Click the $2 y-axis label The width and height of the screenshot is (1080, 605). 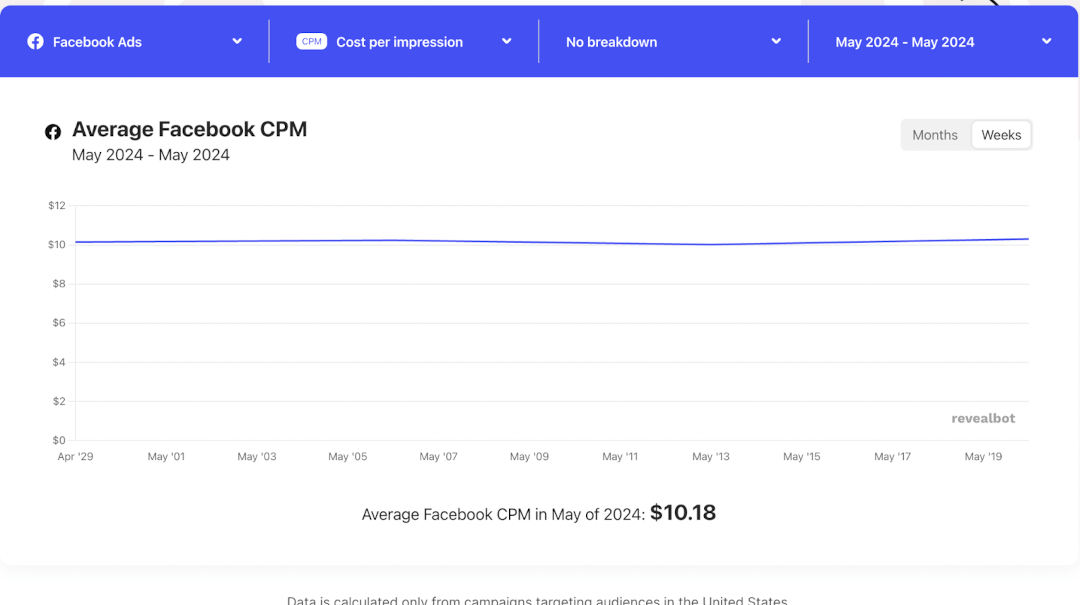pyautogui.click(x=59, y=401)
